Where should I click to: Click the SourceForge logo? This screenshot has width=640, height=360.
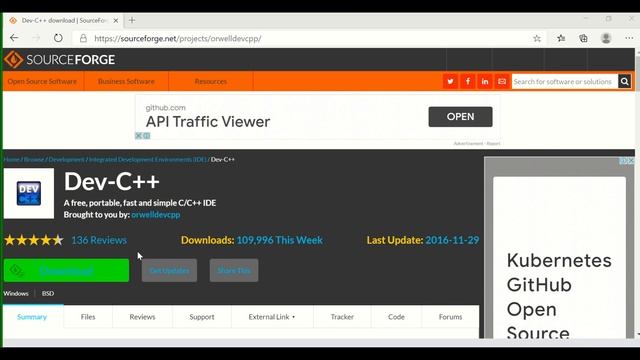tap(60, 60)
